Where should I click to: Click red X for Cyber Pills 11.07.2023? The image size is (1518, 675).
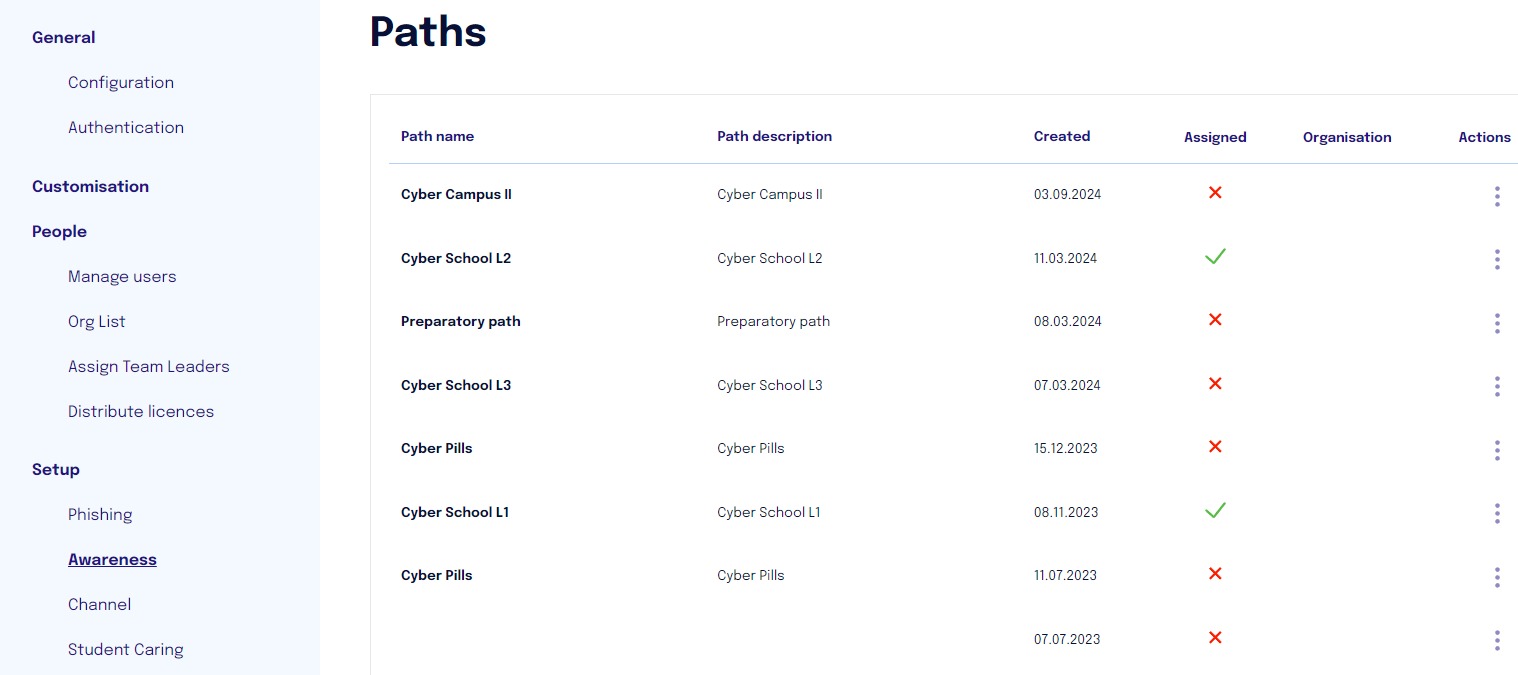click(1215, 574)
